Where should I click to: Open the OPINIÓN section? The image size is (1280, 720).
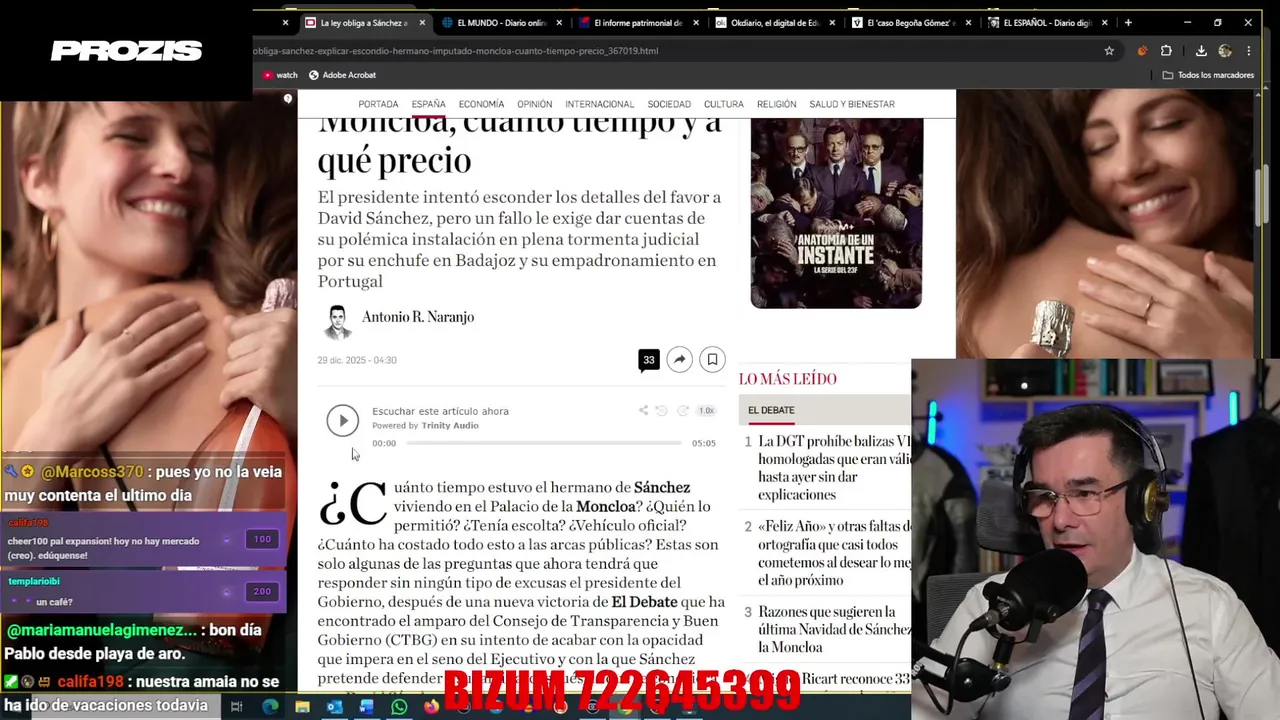click(534, 104)
